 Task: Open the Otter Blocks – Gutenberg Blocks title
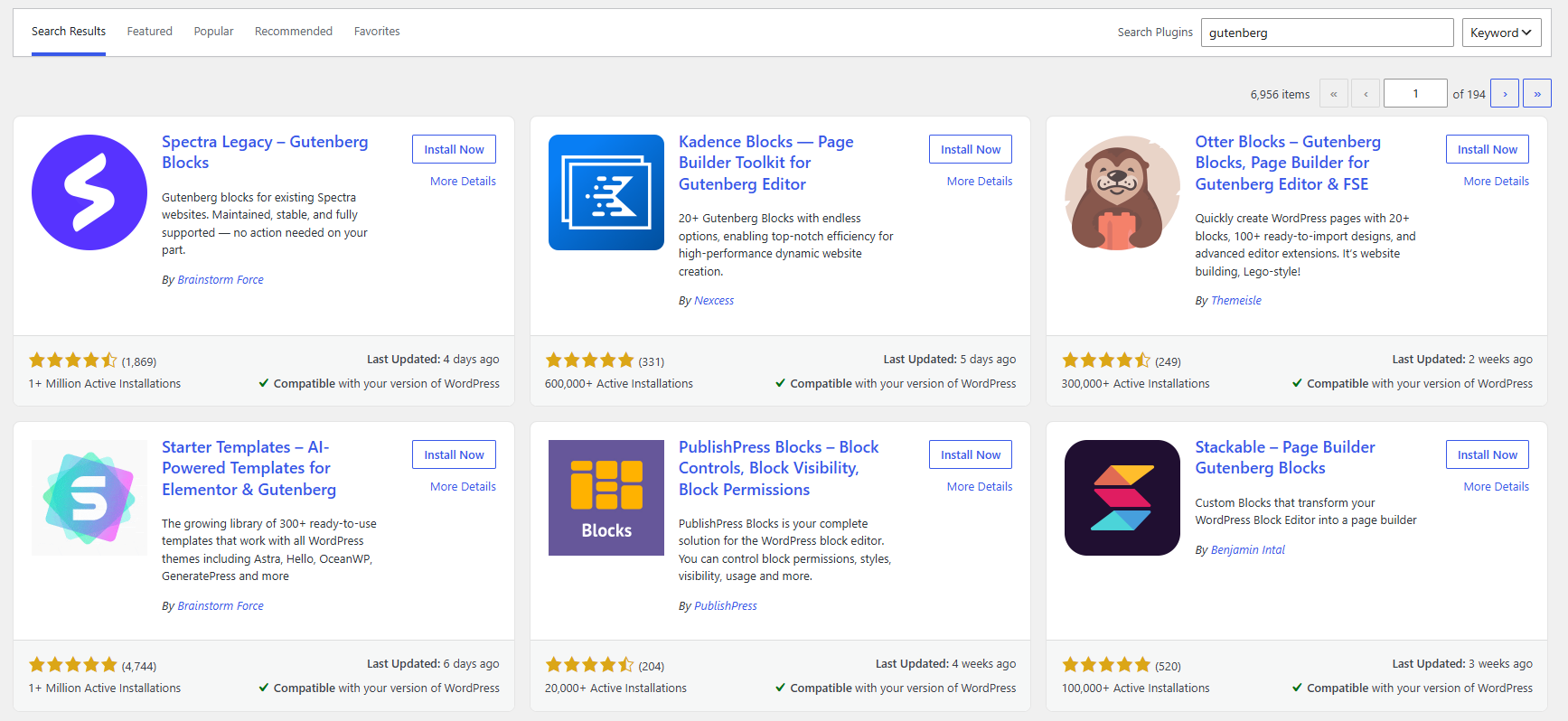tap(1288, 163)
